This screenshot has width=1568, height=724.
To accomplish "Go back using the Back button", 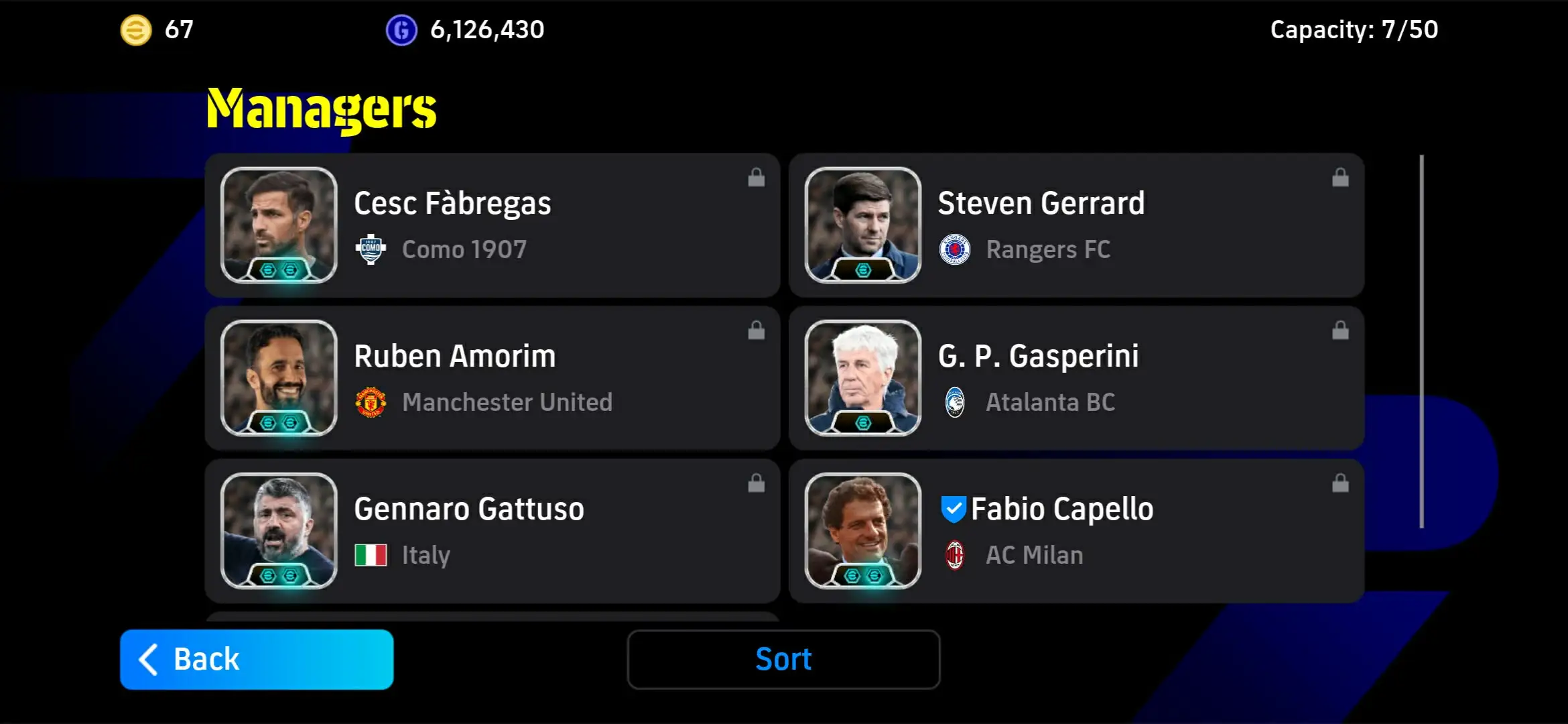I will click(257, 659).
